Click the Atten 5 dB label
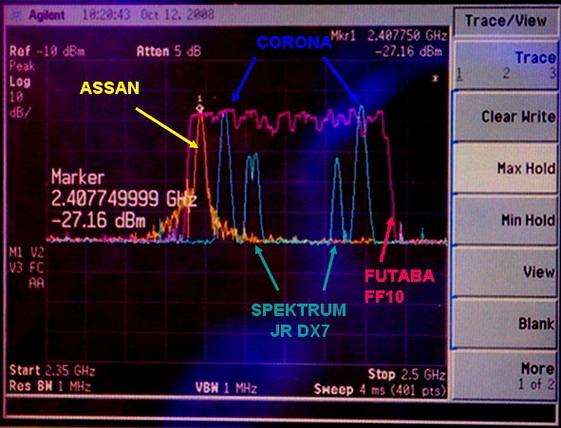 click(x=169, y=52)
